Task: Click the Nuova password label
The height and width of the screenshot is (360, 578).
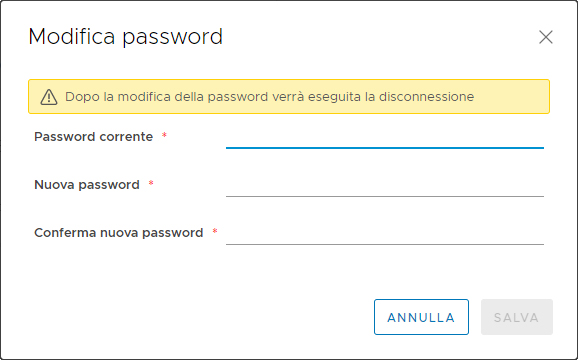Action: pyautogui.click(x=87, y=185)
